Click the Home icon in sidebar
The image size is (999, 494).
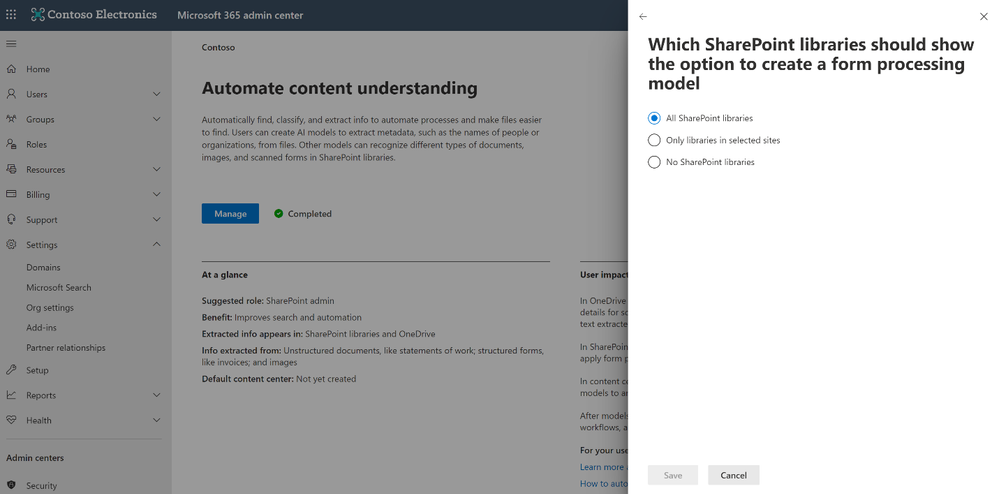point(11,69)
